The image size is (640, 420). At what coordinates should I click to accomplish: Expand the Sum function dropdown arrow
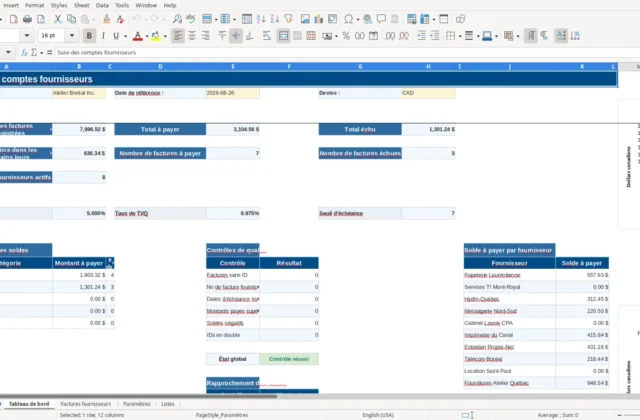[x=41, y=53]
